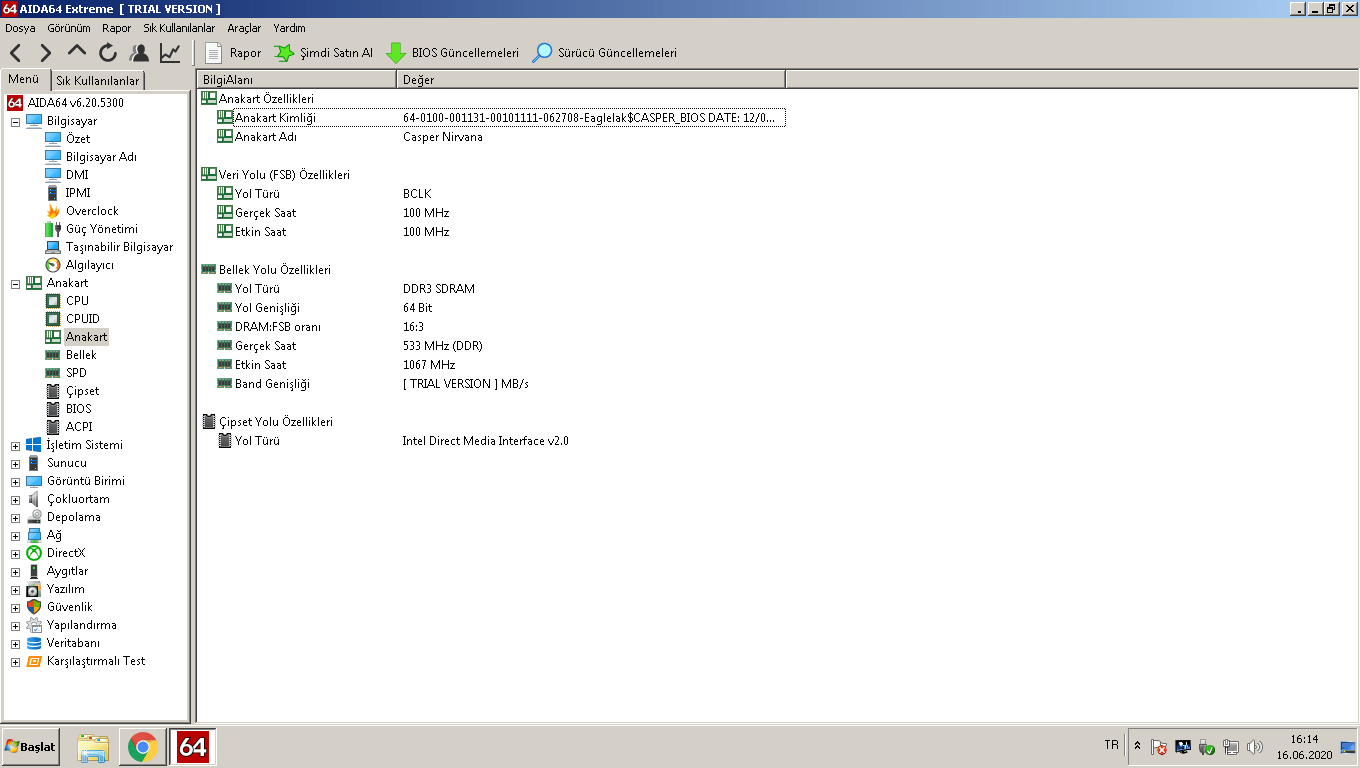Select SPD in the tree
Screen dimensions: 1360x768
[76, 373]
